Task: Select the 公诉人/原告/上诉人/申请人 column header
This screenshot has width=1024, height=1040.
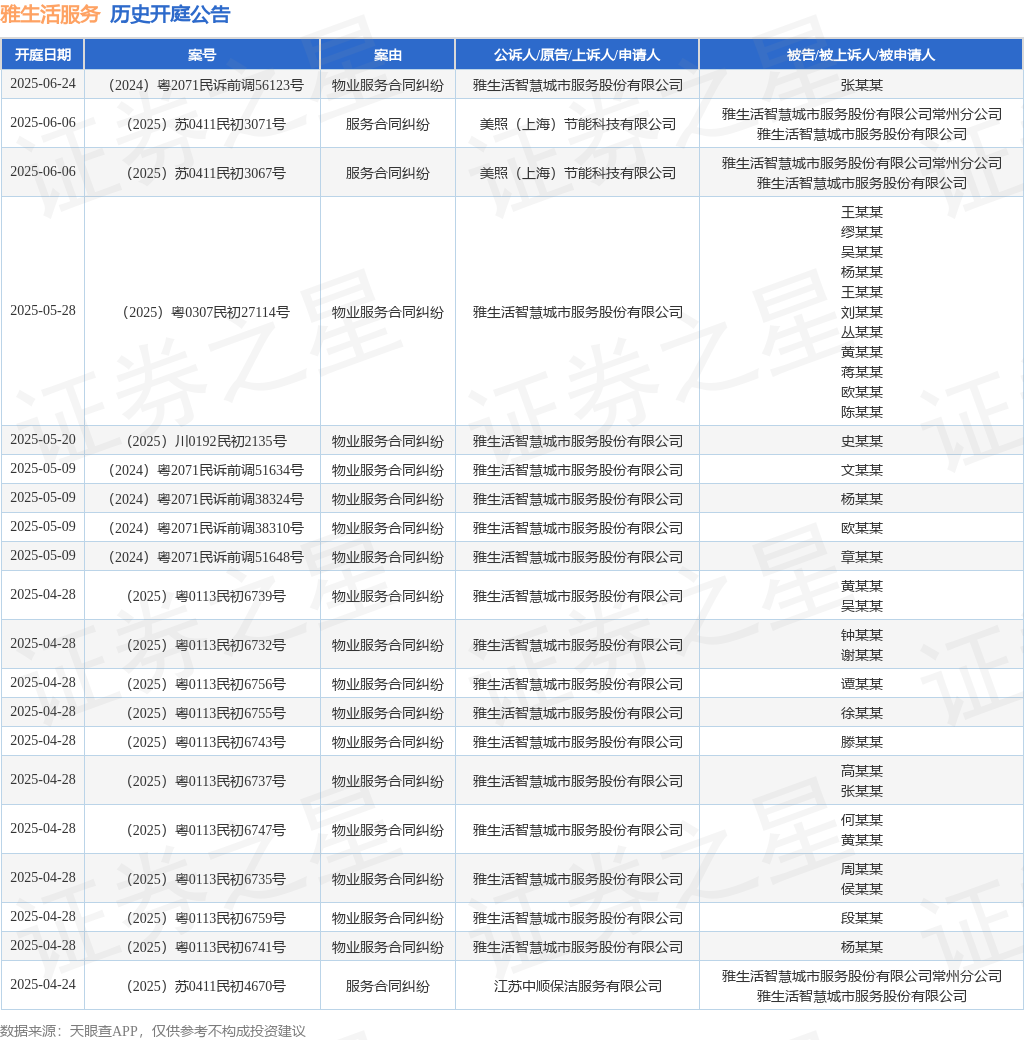Action: point(577,54)
